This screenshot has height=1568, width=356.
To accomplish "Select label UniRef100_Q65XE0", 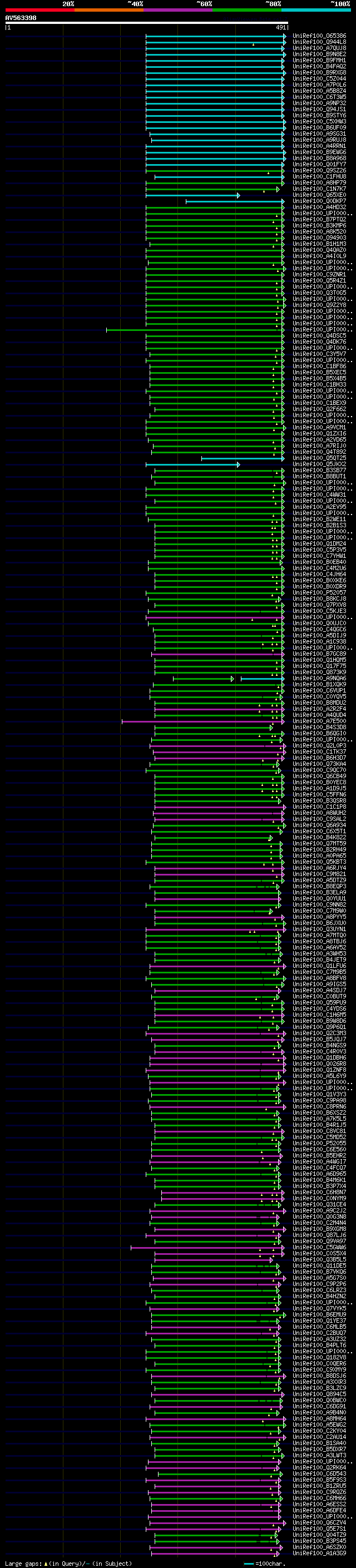I will 319,195.
